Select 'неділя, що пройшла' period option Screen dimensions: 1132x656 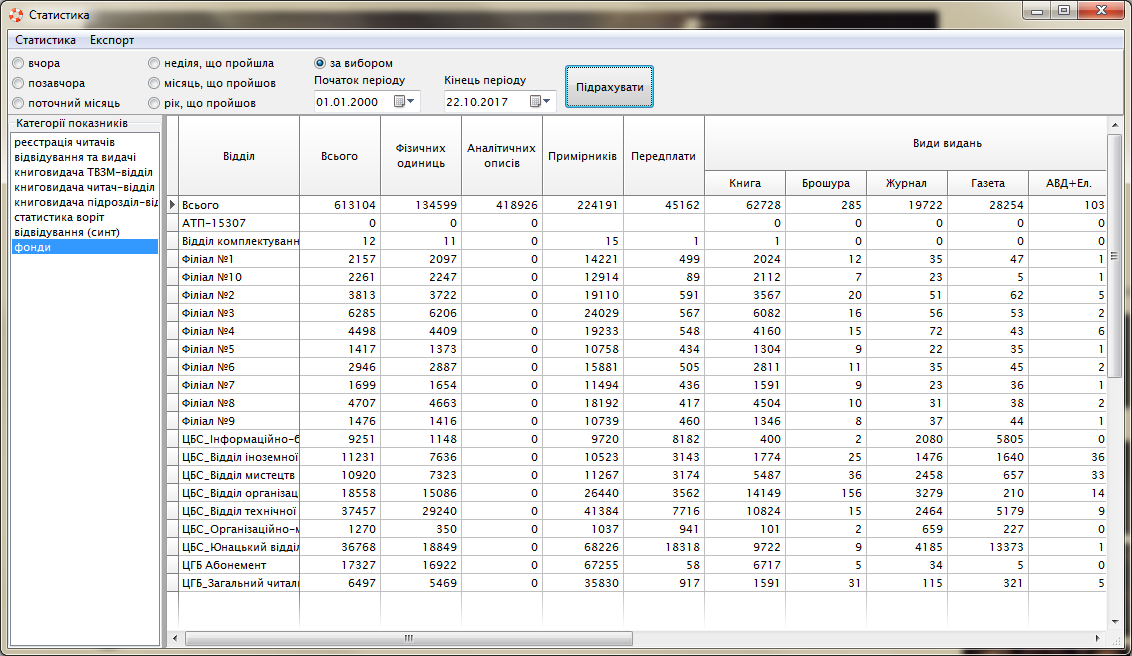[154, 63]
